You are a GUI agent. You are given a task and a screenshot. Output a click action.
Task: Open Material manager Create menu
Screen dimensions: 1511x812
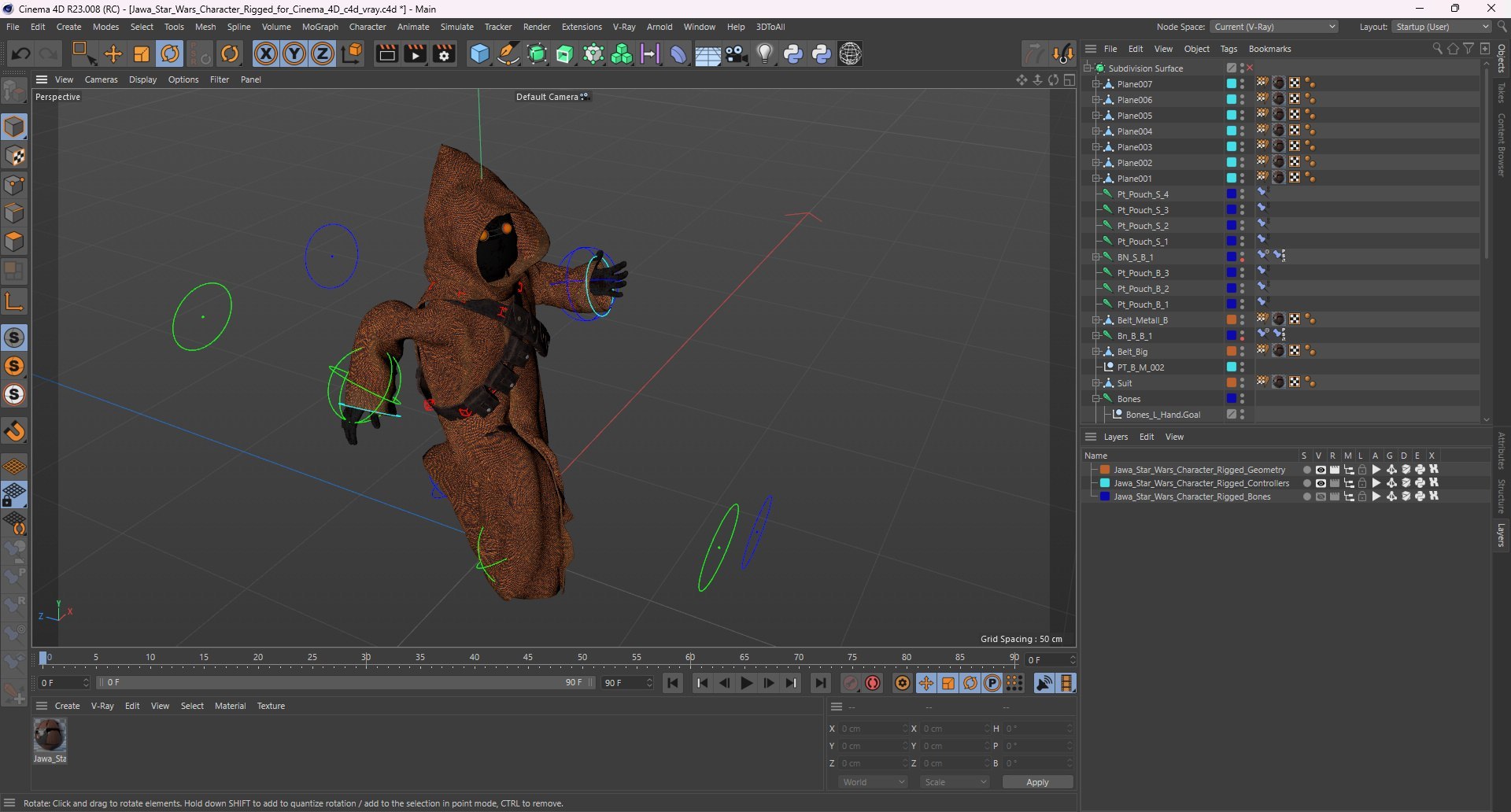tap(67, 706)
